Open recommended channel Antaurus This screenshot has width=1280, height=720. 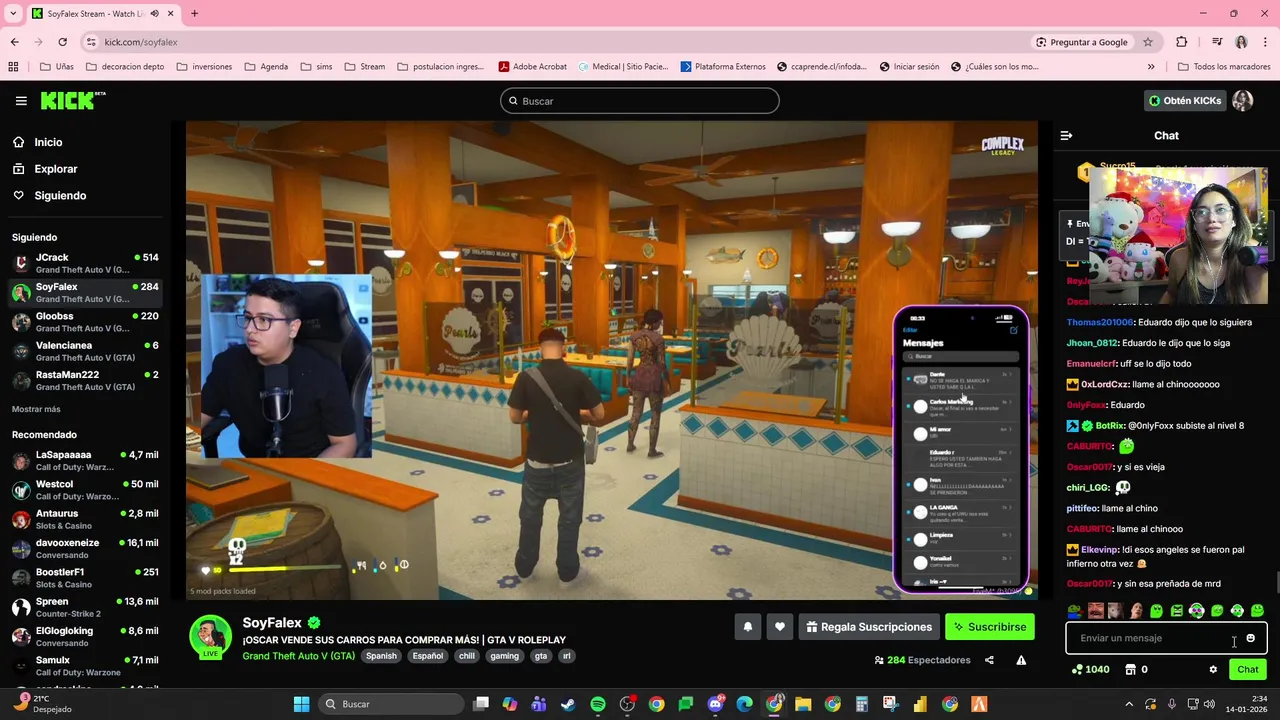point(84,520)
